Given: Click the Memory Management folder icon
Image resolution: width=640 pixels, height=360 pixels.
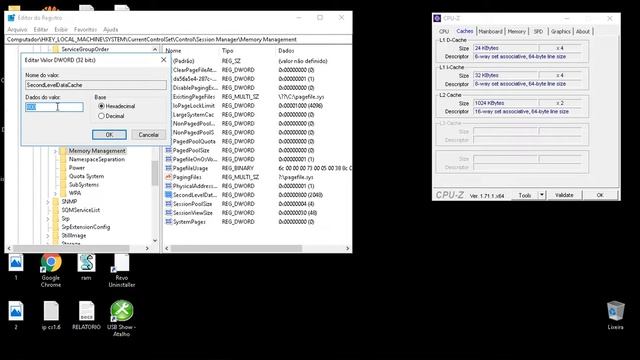Looking at the screenshot, I should (x=63, y=151).
